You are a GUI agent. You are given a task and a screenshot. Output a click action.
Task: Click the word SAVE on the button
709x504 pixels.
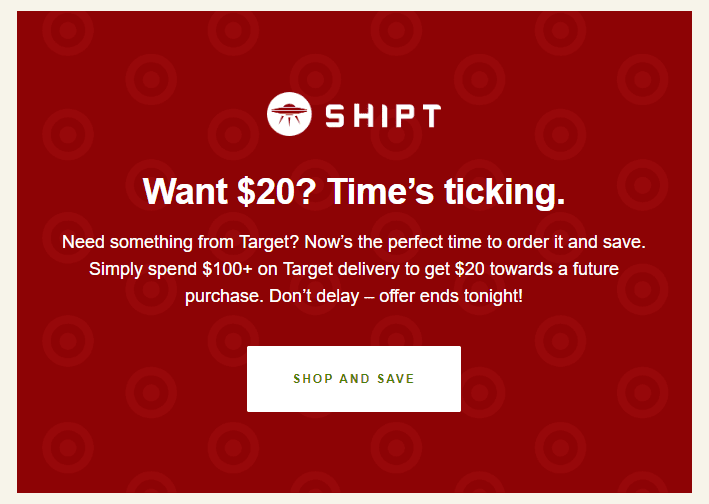(396, 379)
